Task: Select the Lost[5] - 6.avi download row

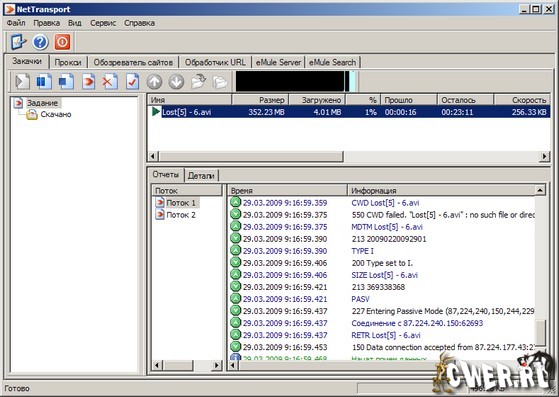Action: point(349,112)
